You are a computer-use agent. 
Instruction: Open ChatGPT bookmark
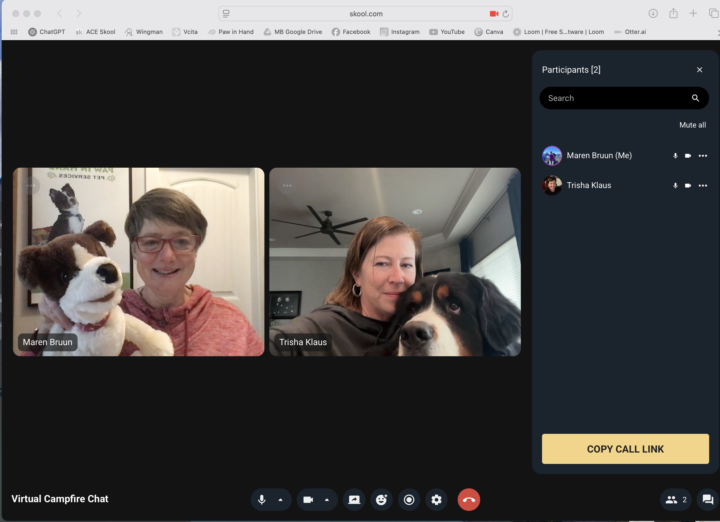coord(46,32)
